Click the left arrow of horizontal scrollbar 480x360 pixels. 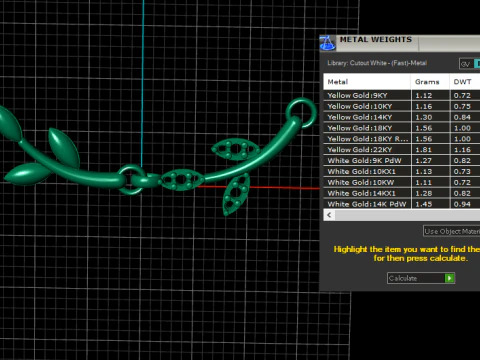(329, 215)
